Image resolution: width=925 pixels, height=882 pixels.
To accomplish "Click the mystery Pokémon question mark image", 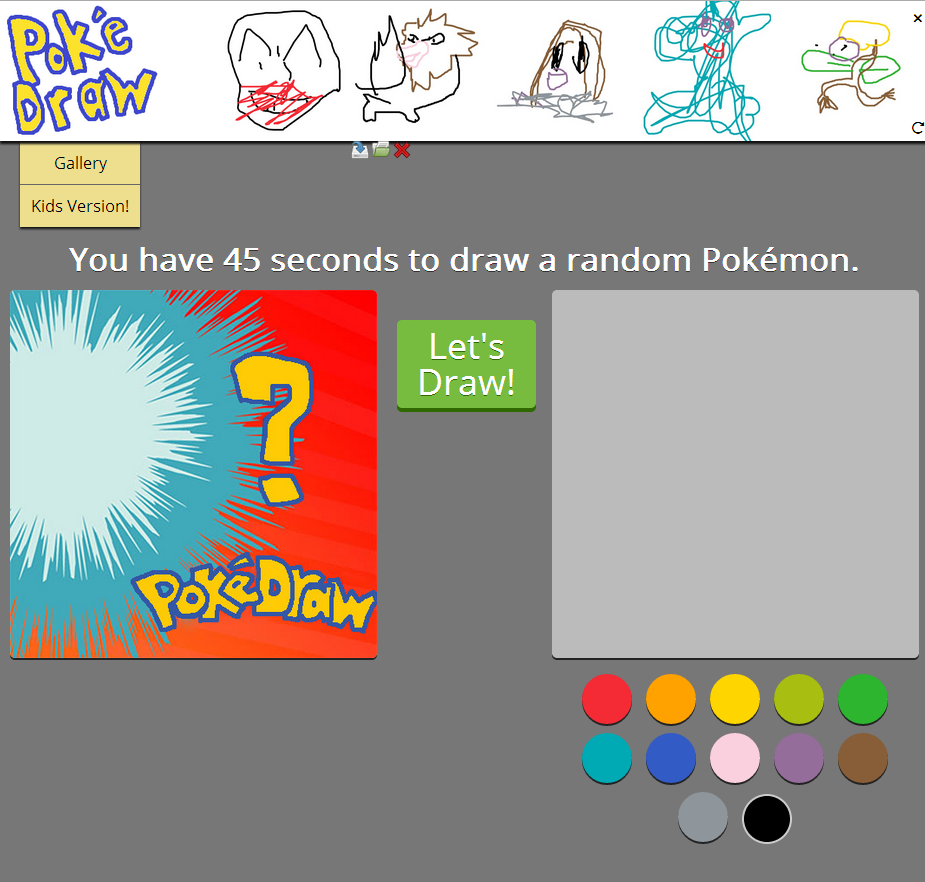I will coord(193,474).
